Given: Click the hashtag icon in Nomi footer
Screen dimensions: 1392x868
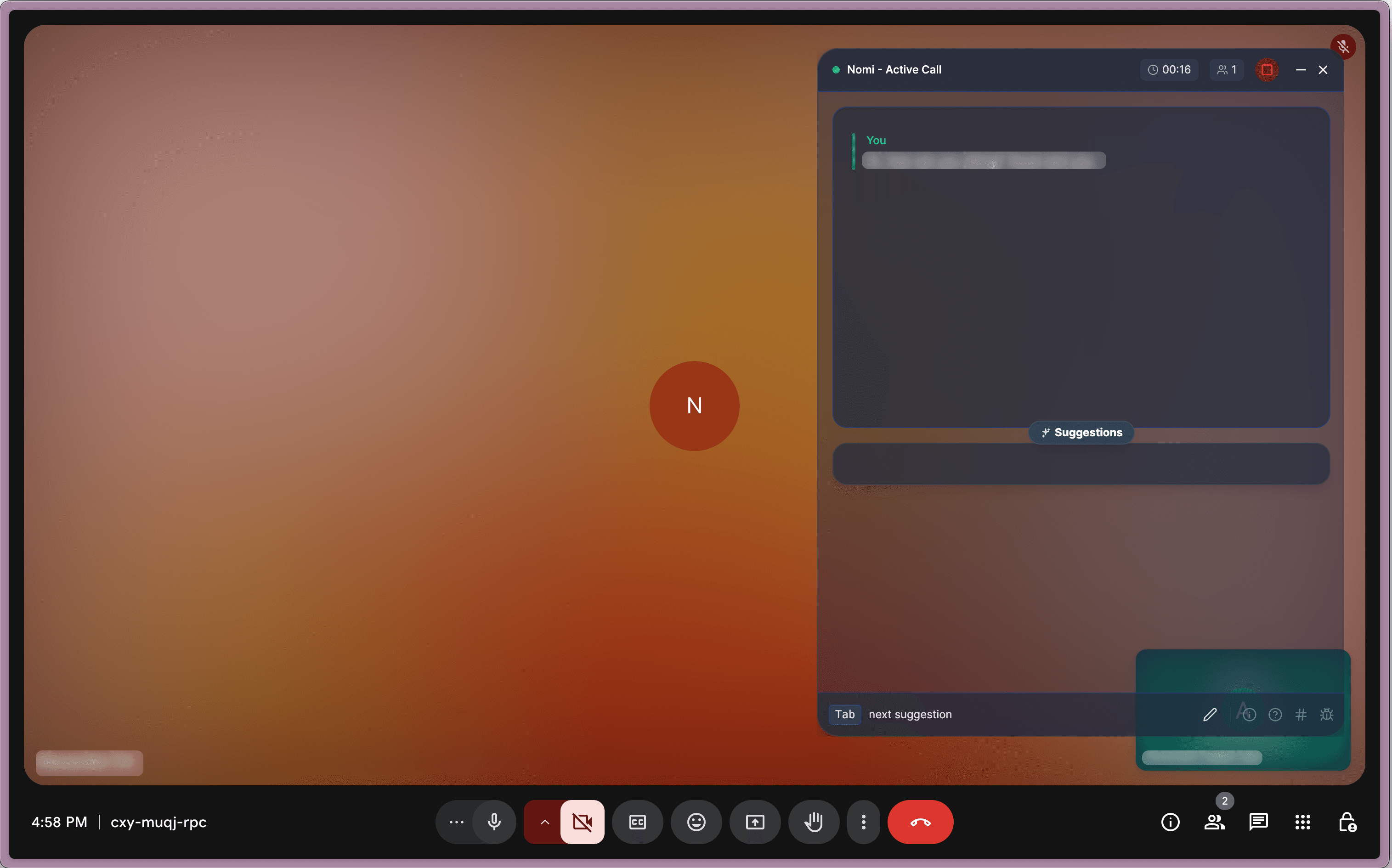Looking at the screenshot, I should pos(1301,714).
